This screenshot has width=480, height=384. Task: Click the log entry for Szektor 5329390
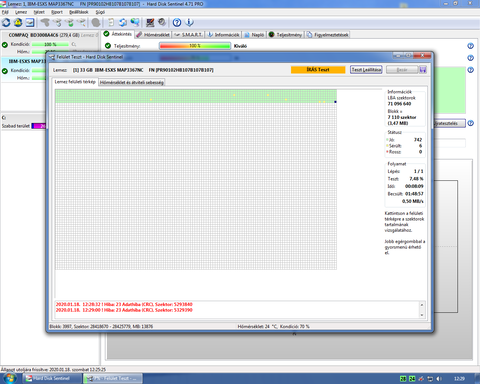point(124,310)
